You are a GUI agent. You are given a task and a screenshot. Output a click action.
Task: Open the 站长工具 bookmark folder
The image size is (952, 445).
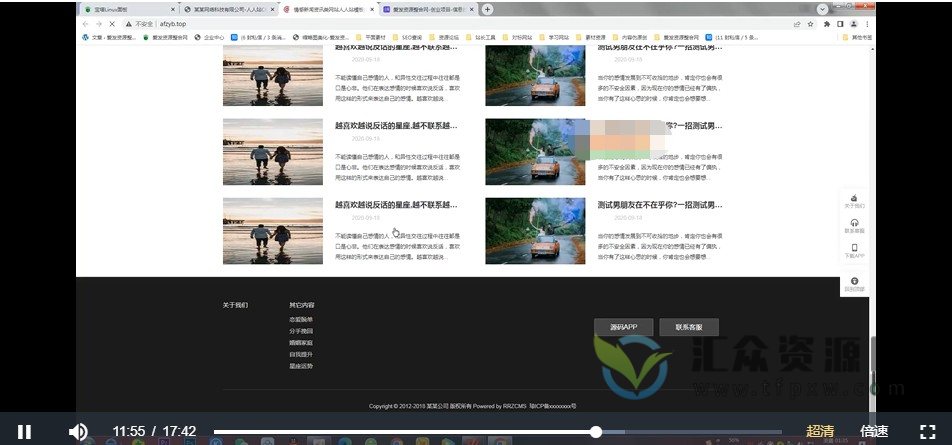point(481,37)
